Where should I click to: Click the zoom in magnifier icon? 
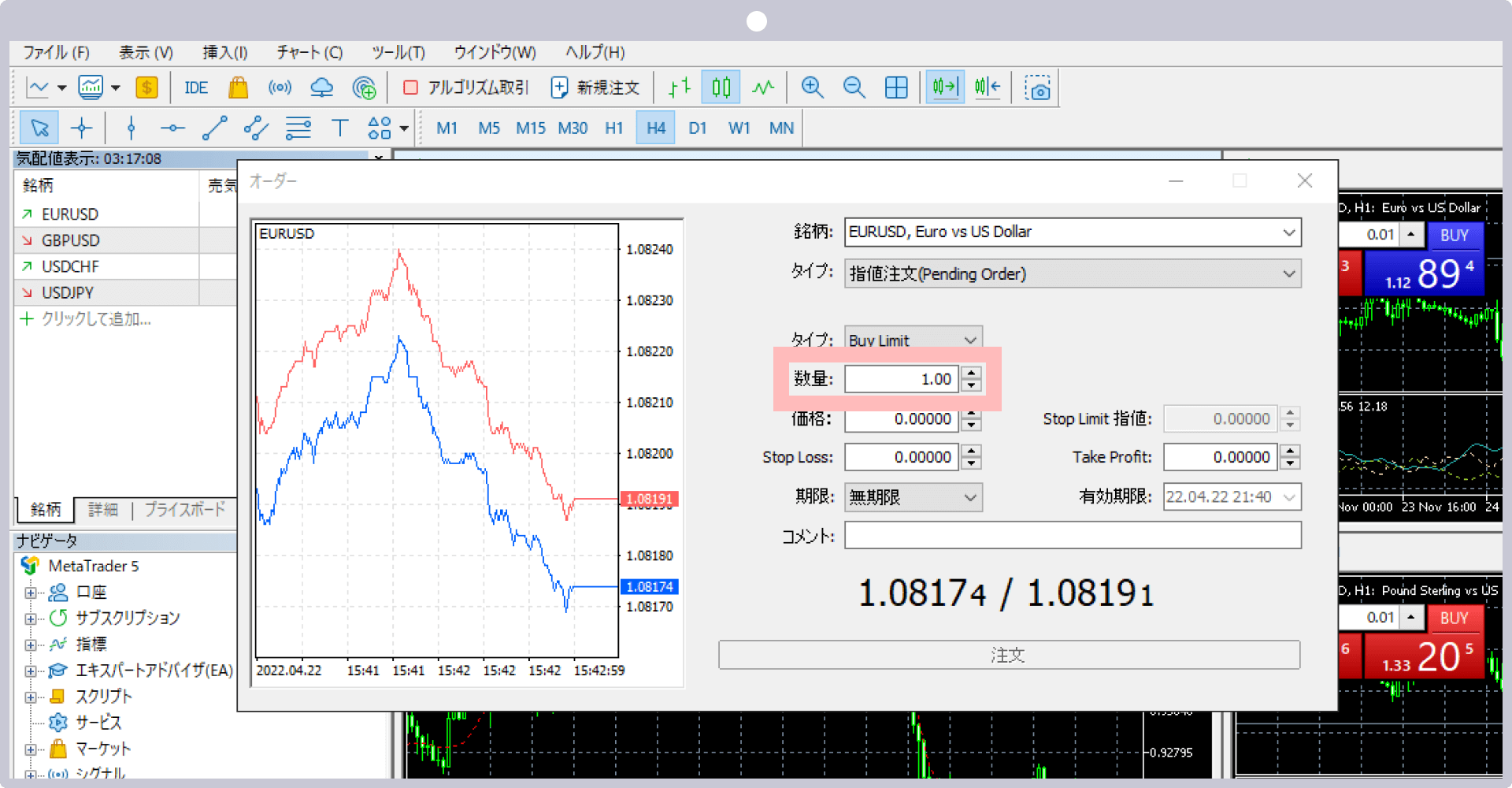[812, 87]
